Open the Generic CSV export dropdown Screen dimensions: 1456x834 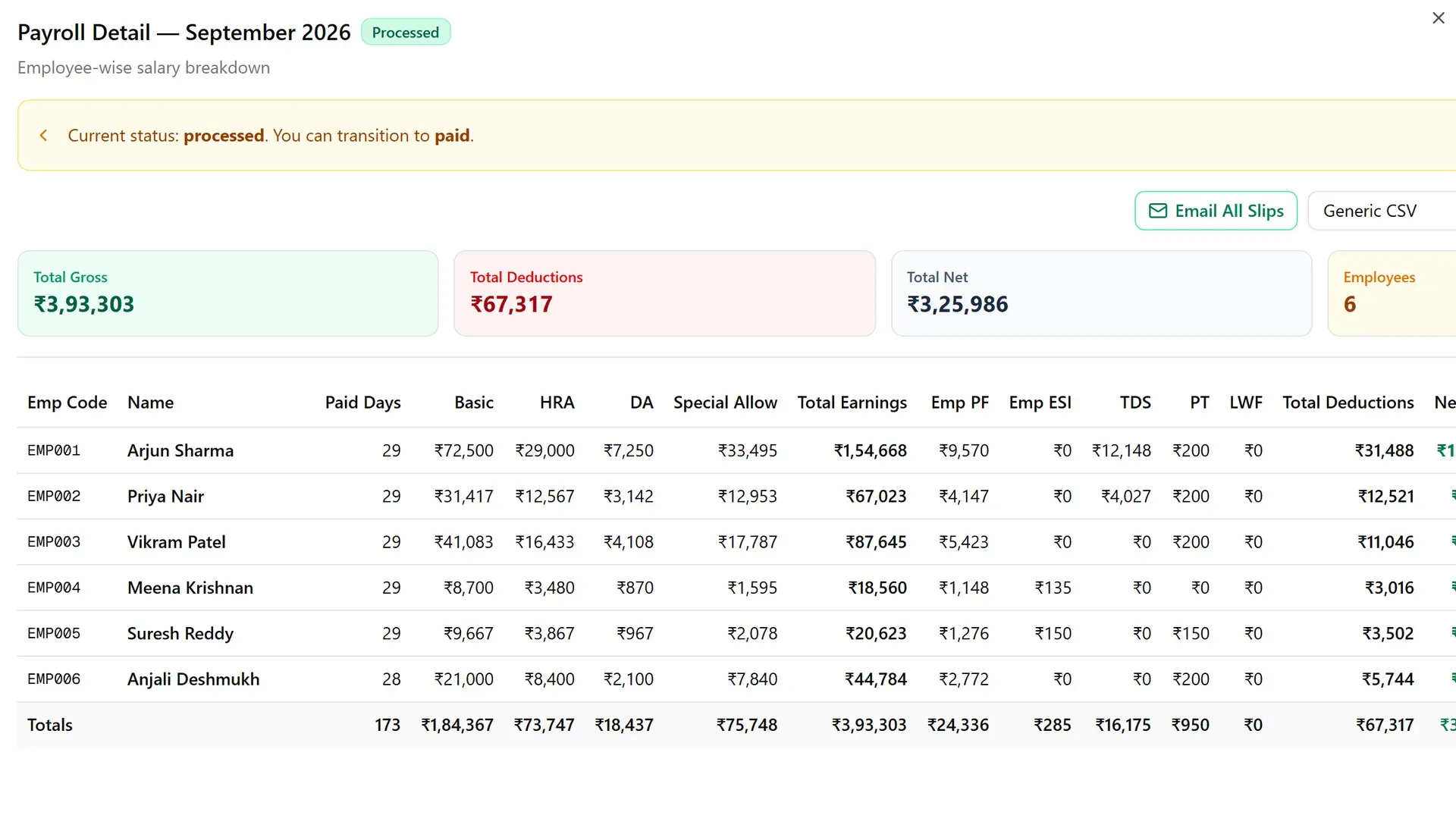coord(1382,211)
